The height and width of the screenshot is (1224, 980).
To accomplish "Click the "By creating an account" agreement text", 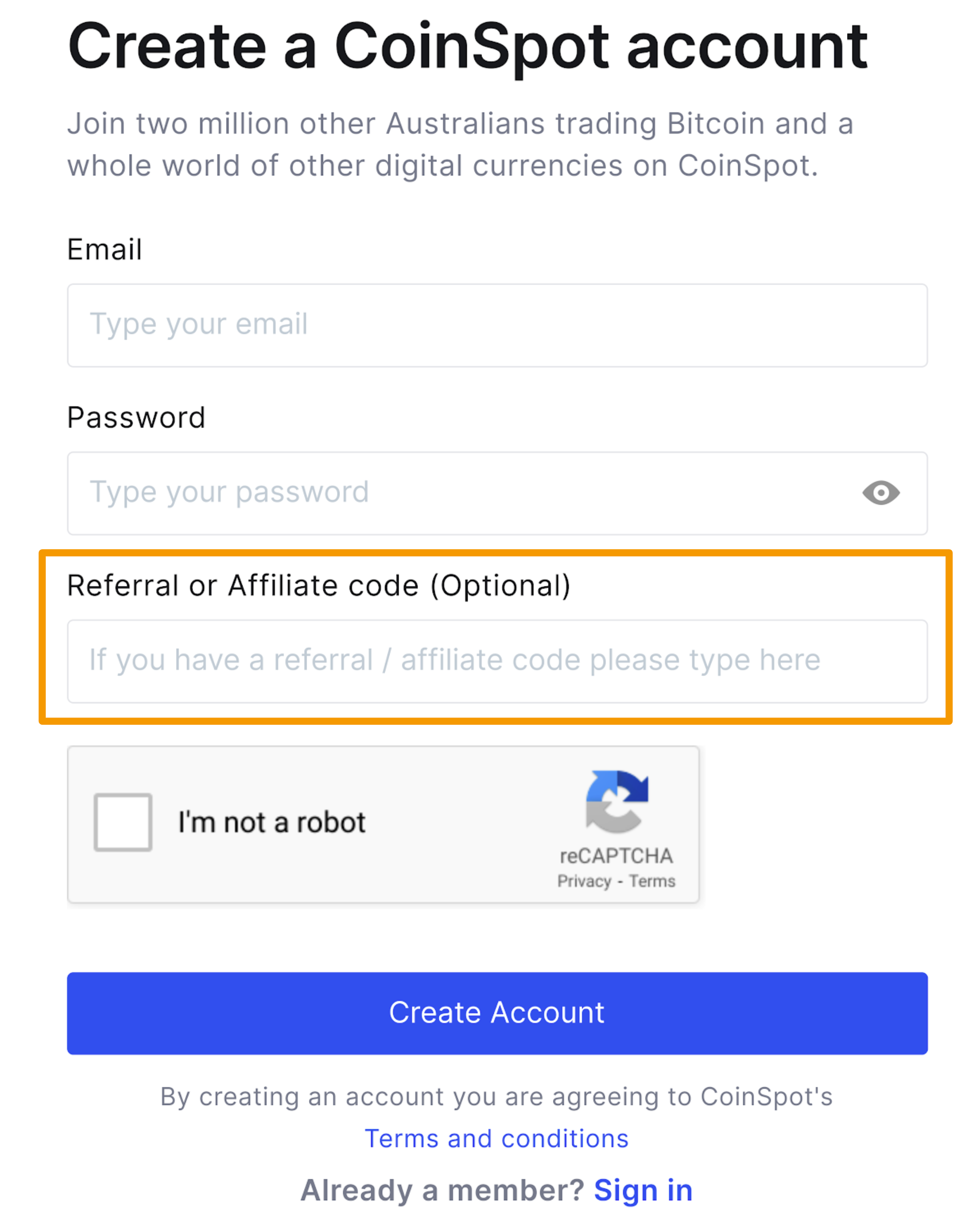I will [496, 1096].
